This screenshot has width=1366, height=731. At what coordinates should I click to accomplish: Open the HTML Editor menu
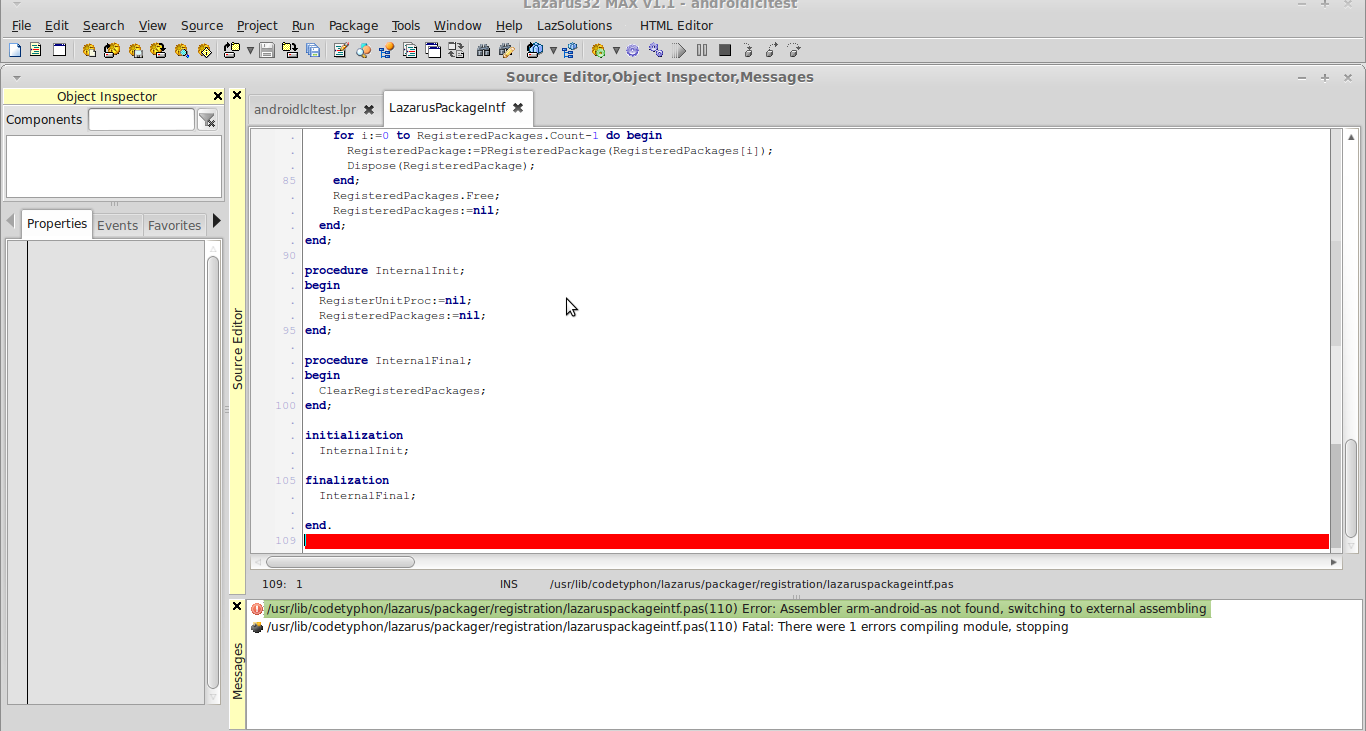(677, 25)
